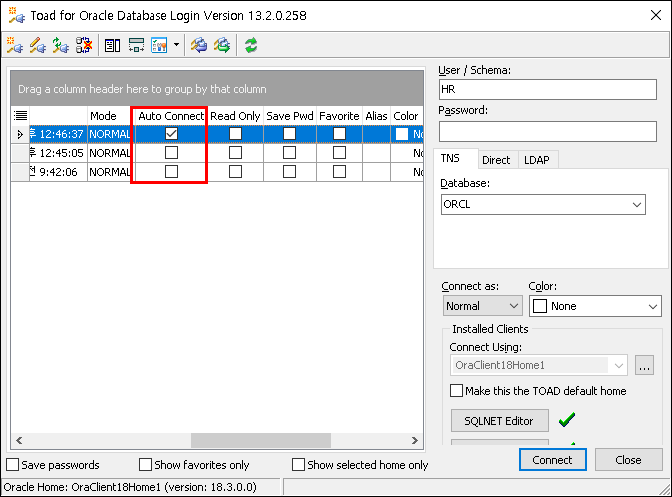Open the Connect as Normal dropdown
Image resolution: width=672 pixels, height=497 pixels.
click(x=514, y=306)
